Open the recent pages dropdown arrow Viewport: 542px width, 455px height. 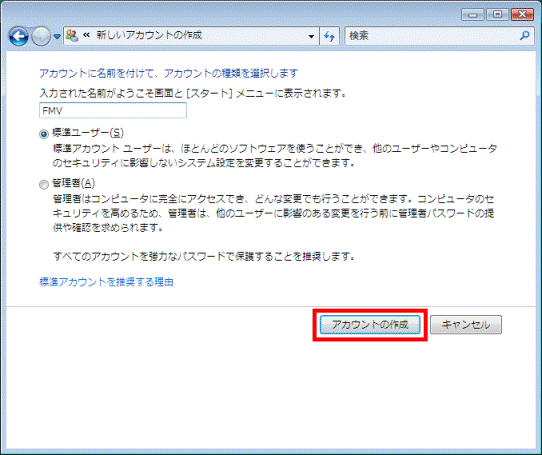tap(57, 36)
